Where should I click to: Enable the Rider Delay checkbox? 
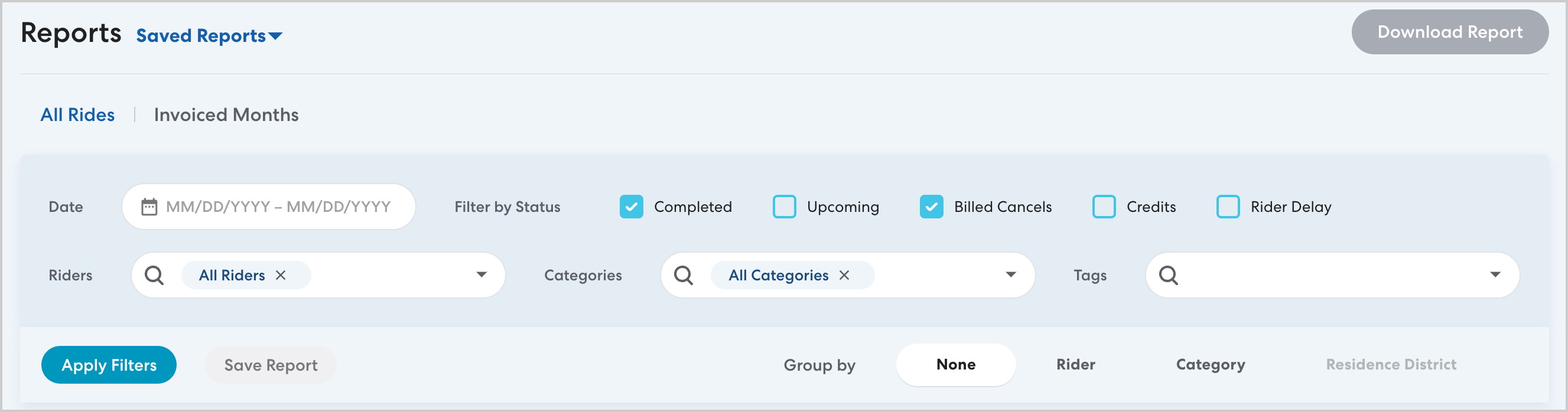click(1228, 207)
